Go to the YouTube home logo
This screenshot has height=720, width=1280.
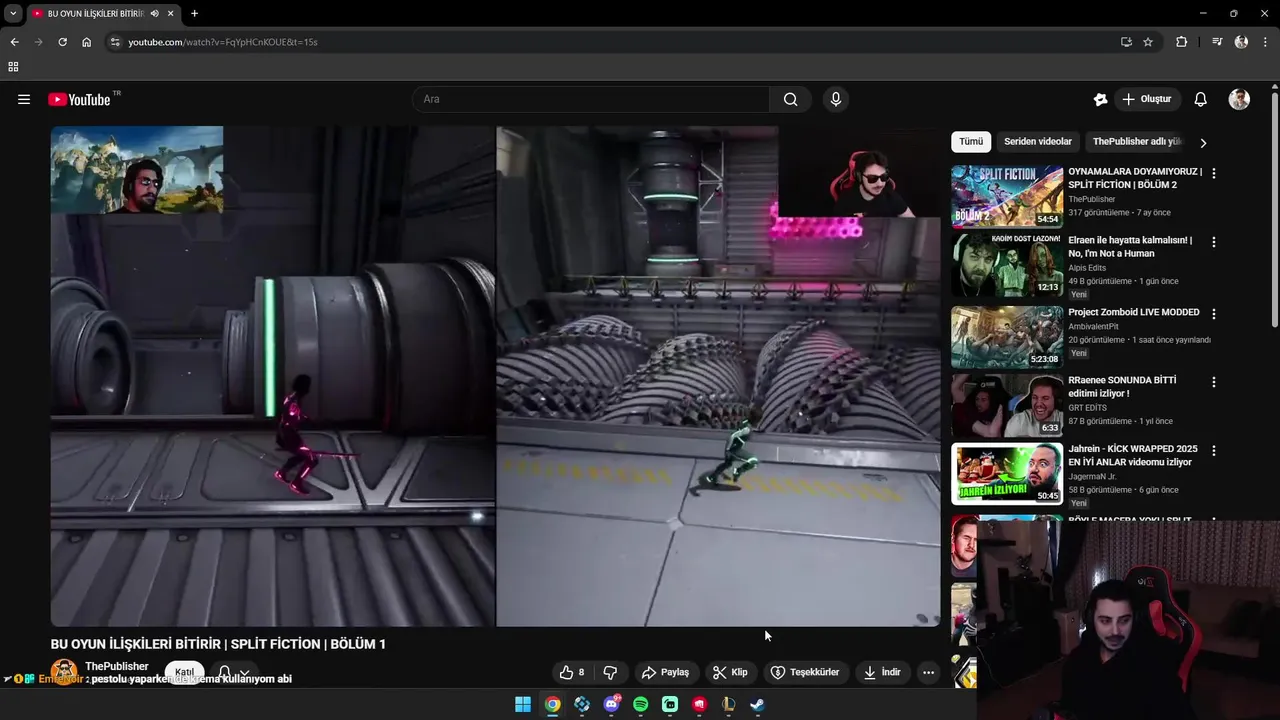coord(79,99)
